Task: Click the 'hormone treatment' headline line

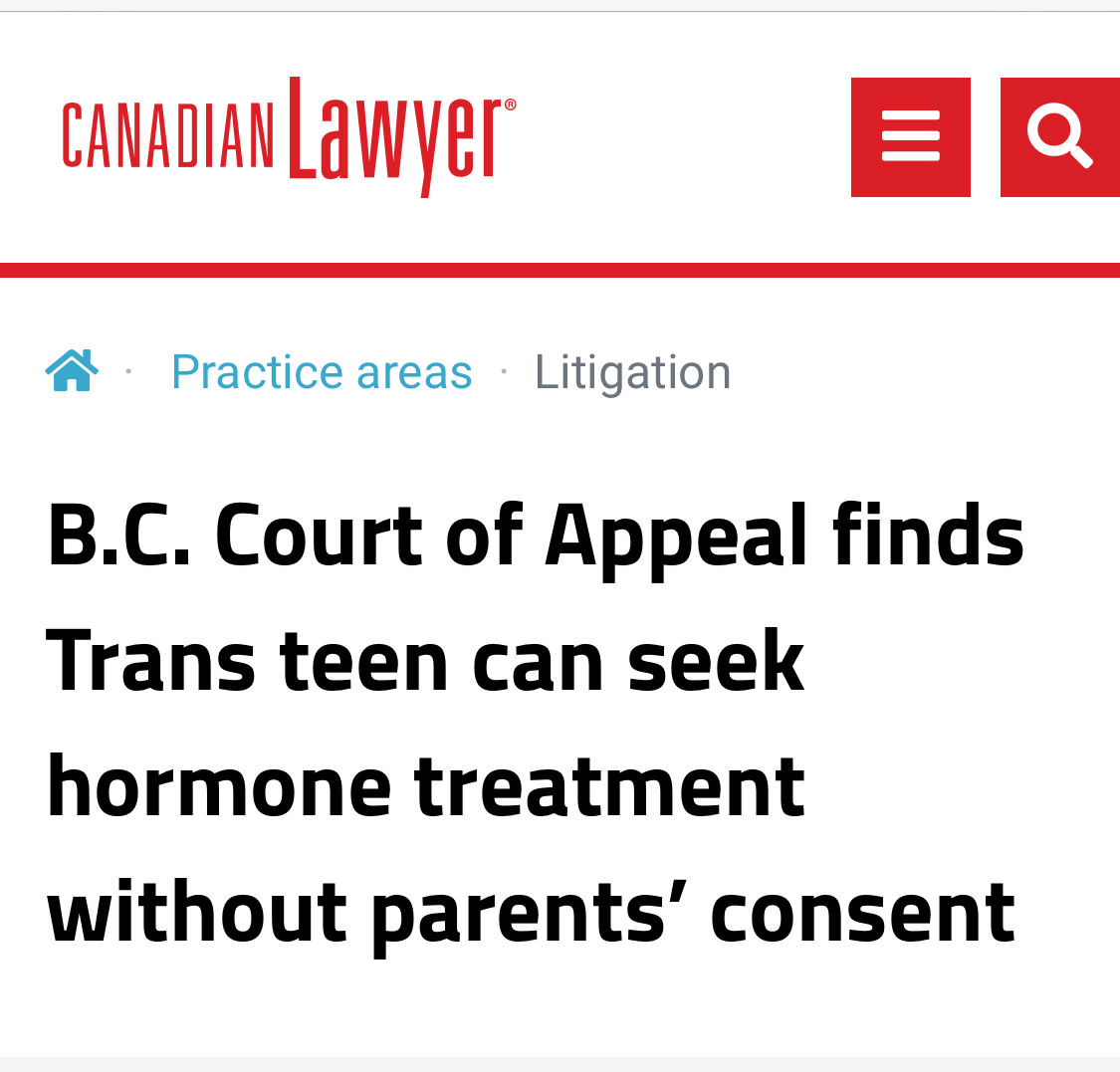Action: (x=425, y=787)
